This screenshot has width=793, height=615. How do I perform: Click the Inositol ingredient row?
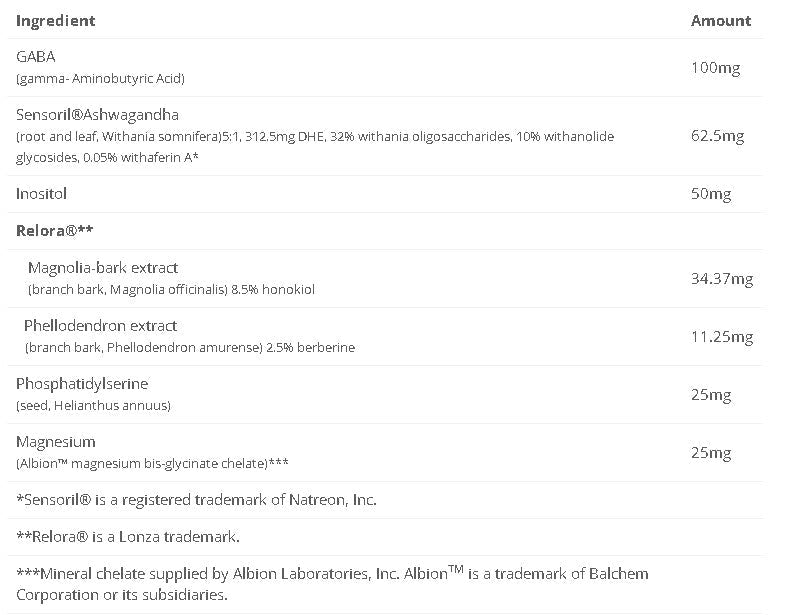point(42,193)
